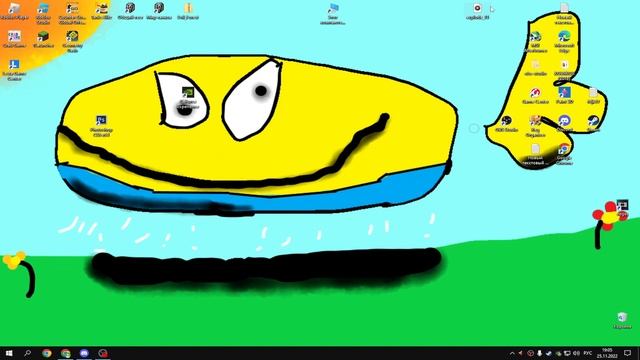Open the notification center icon
Viewport: 640px width, 360px height.
pyautogui.click(x=628, y=353)
